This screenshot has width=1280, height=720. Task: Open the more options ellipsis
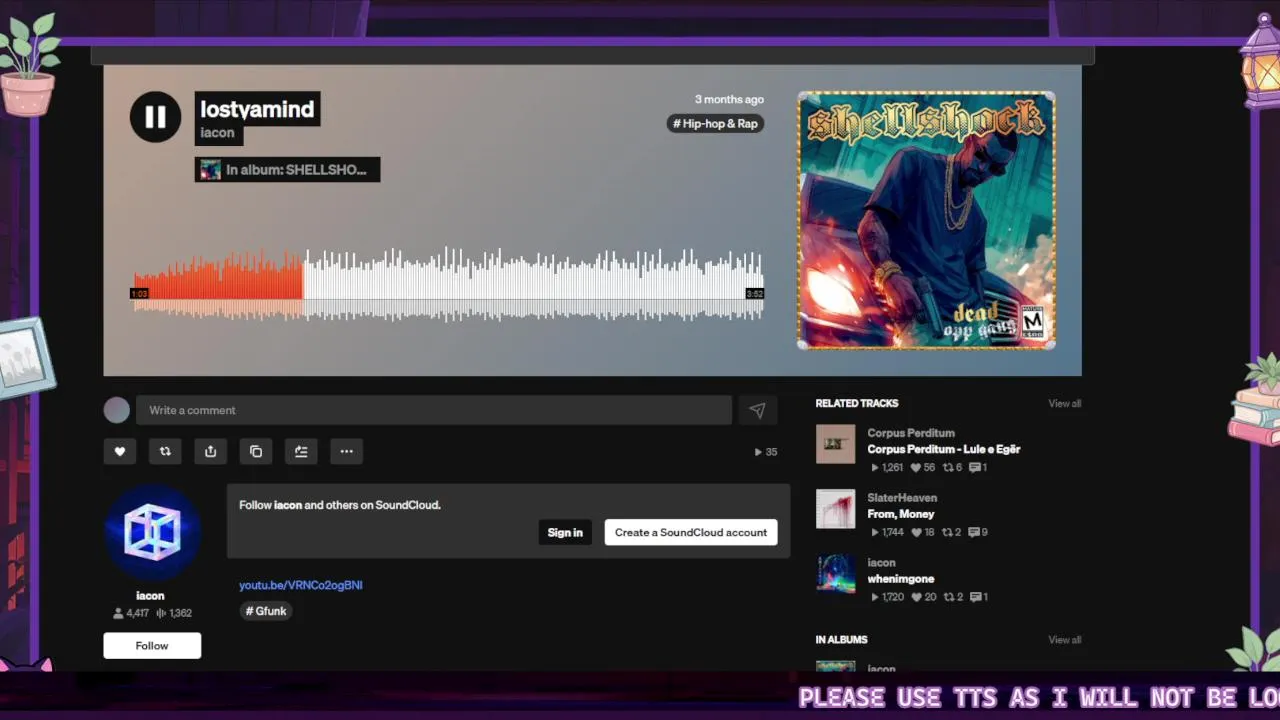346,451
